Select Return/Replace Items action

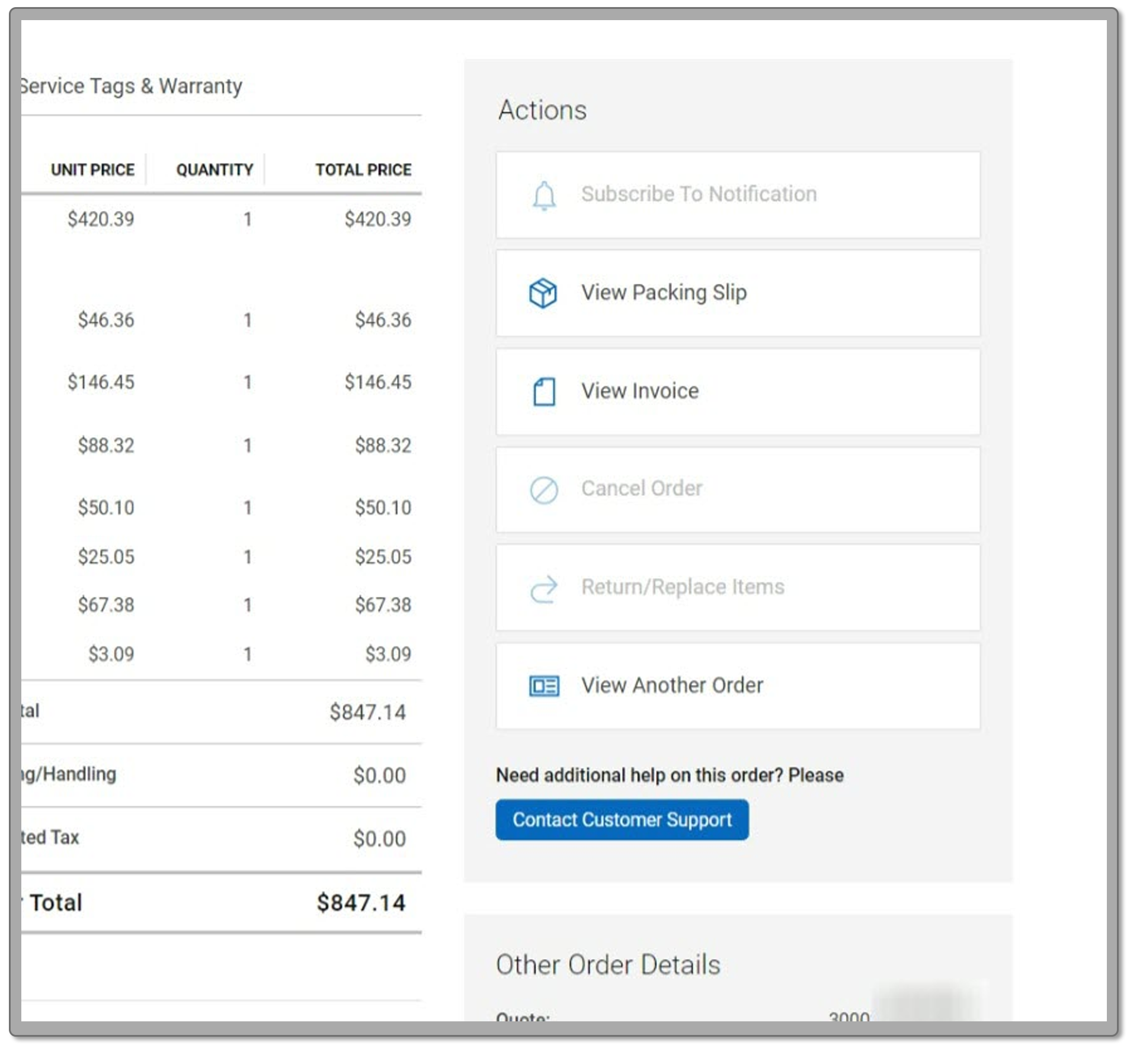pos(738,587)
